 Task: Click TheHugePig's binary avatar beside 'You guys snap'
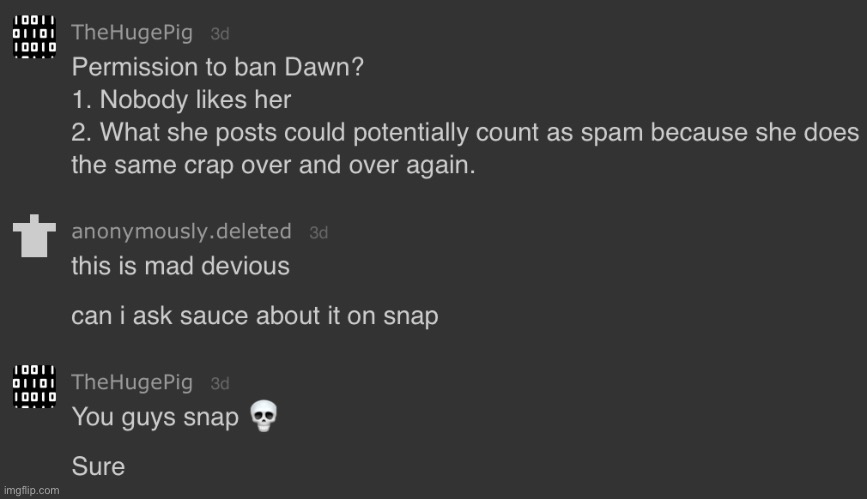(34, 386)
